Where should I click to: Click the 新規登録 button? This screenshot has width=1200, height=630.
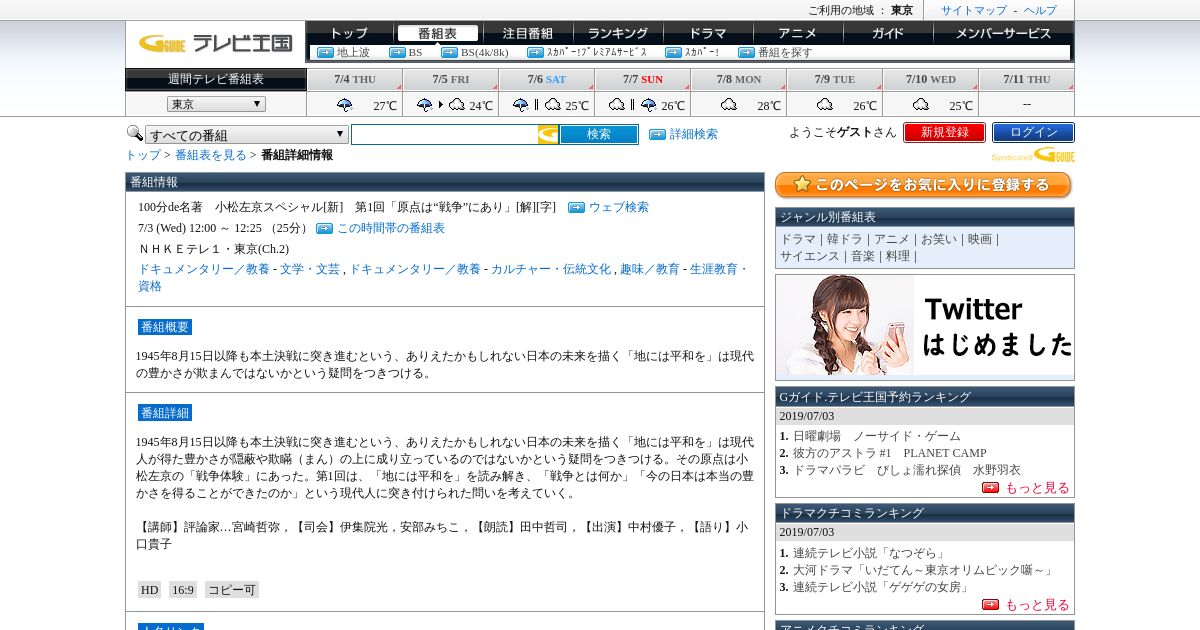click(945, 132)
